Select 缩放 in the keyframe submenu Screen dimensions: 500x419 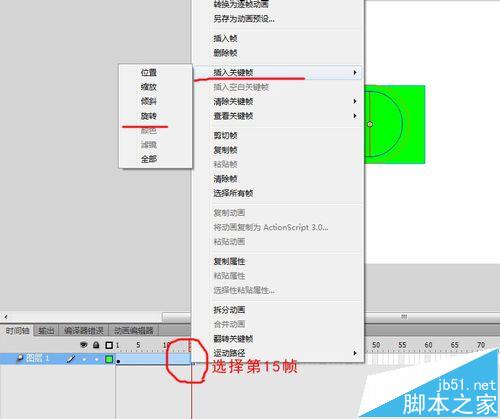(x=149, y=87)
